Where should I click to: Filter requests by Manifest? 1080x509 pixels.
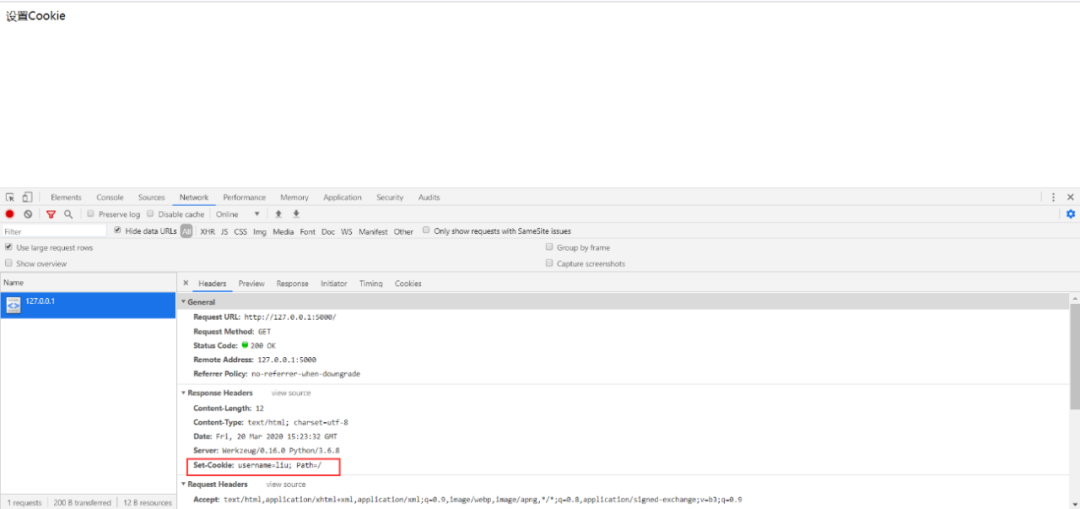point(373,231)
